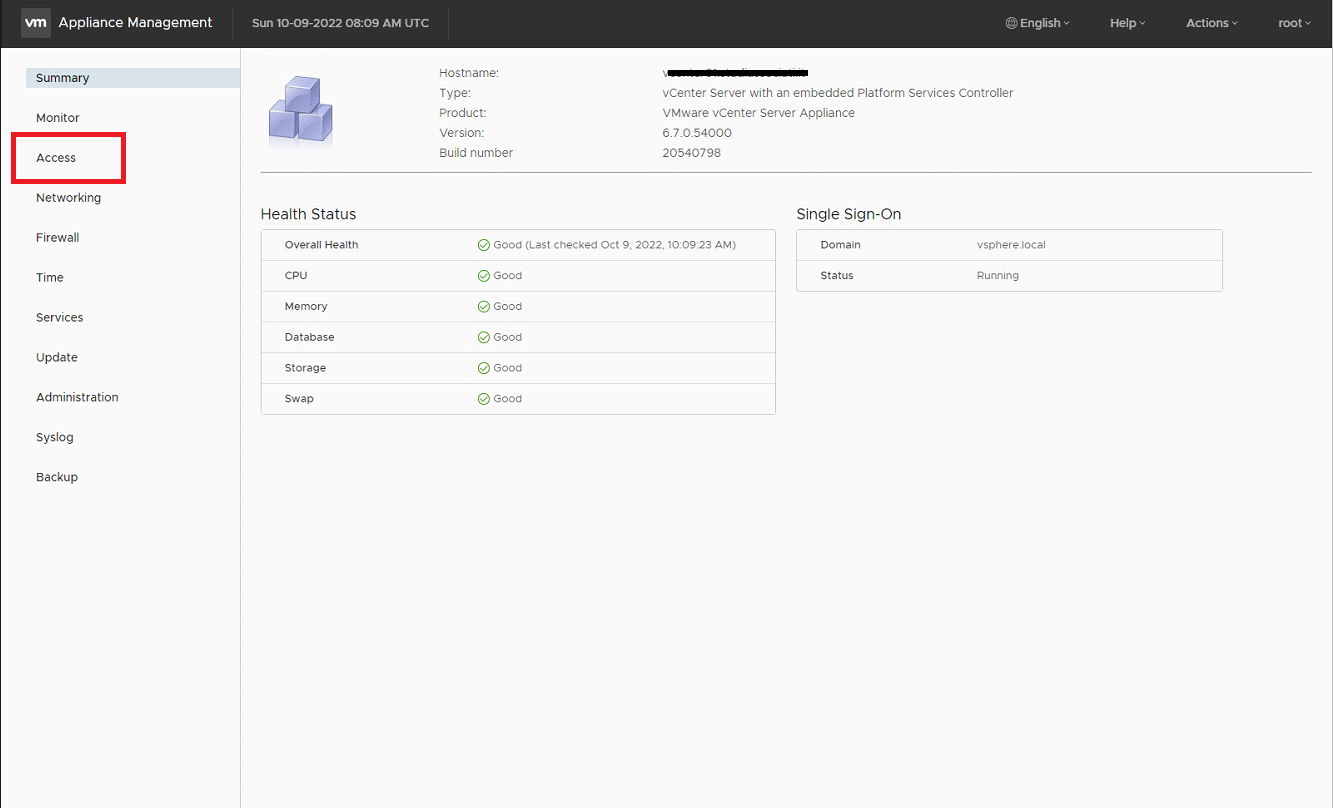Image resolution: width=1333 pixels, height=808 pixels.
Task: Click the build number 20540798
Action: click(692, 153)
